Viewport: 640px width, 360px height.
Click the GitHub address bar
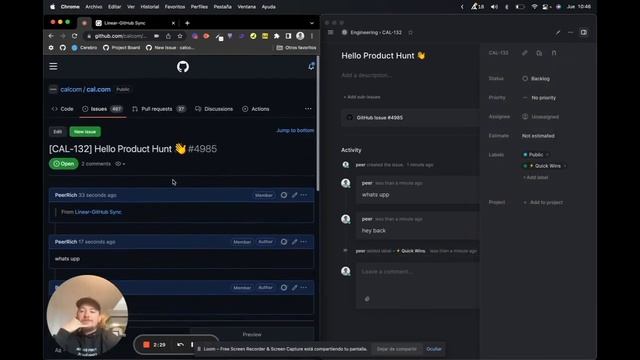click(120, 36)
